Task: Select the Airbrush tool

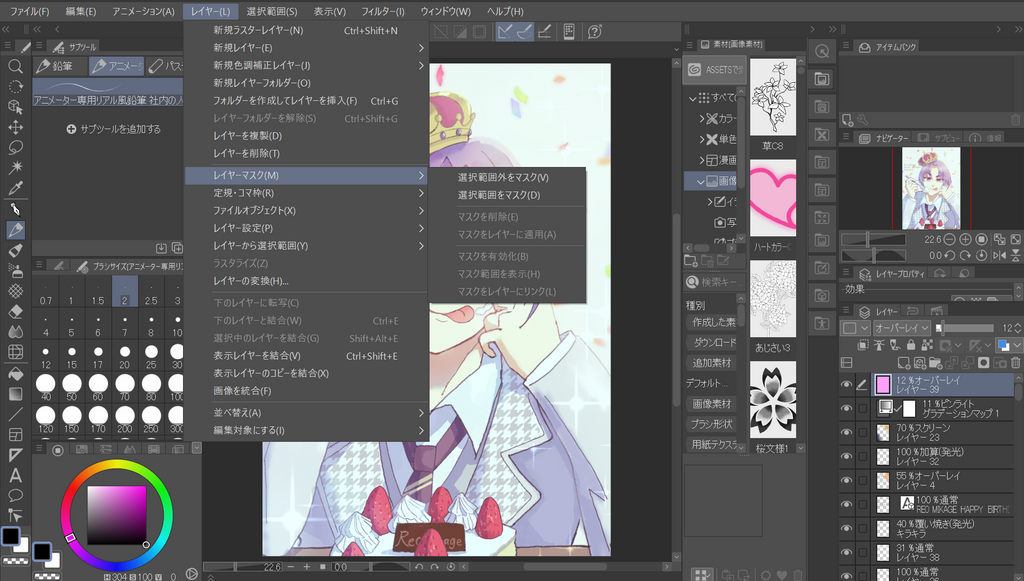Action: [x=15, y=270]
